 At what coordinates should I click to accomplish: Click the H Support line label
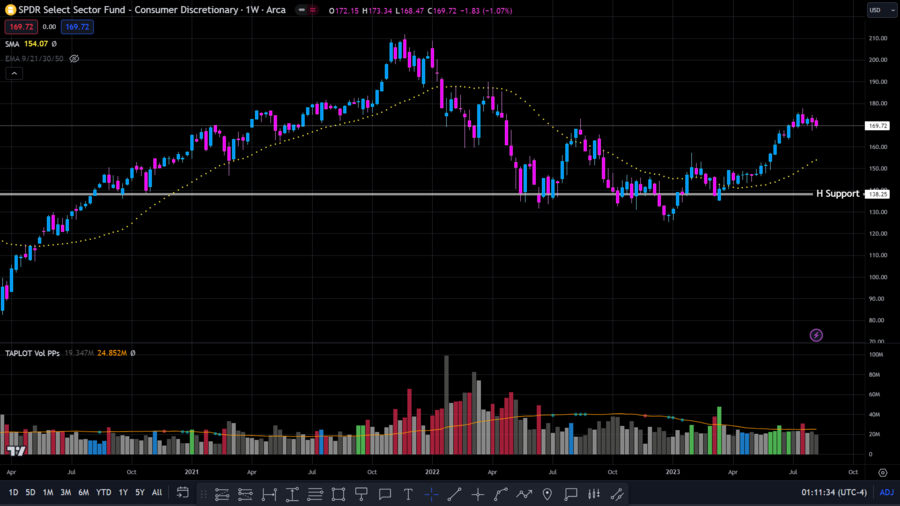(x=837, y=193)
